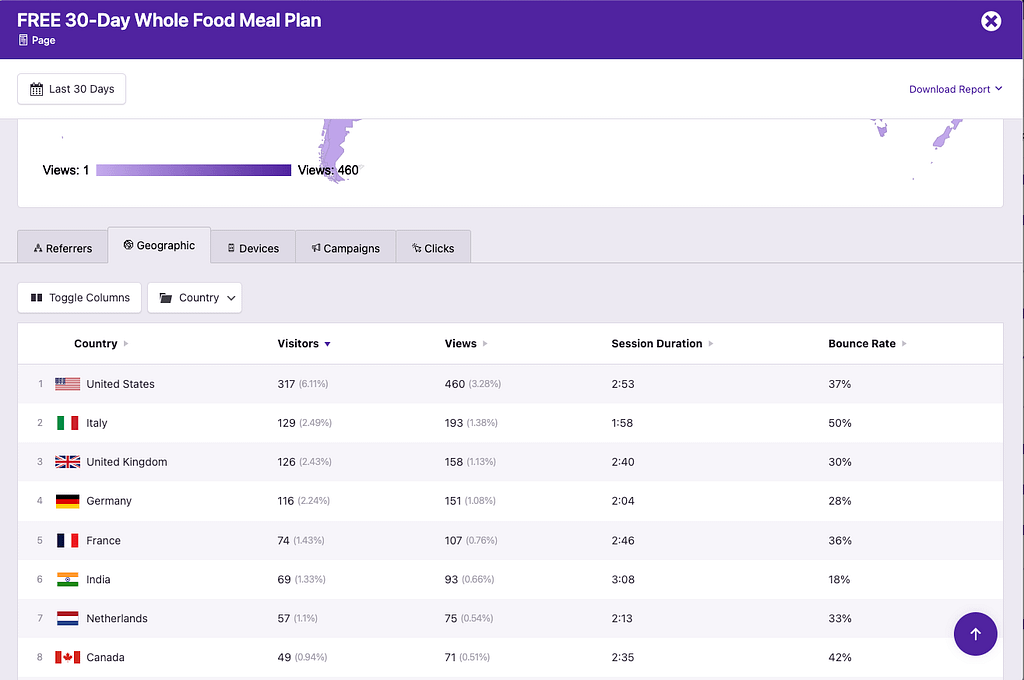The image size is (1024, 680).
Task: Click the views gradient legend bar
Action: coord(193,170)
